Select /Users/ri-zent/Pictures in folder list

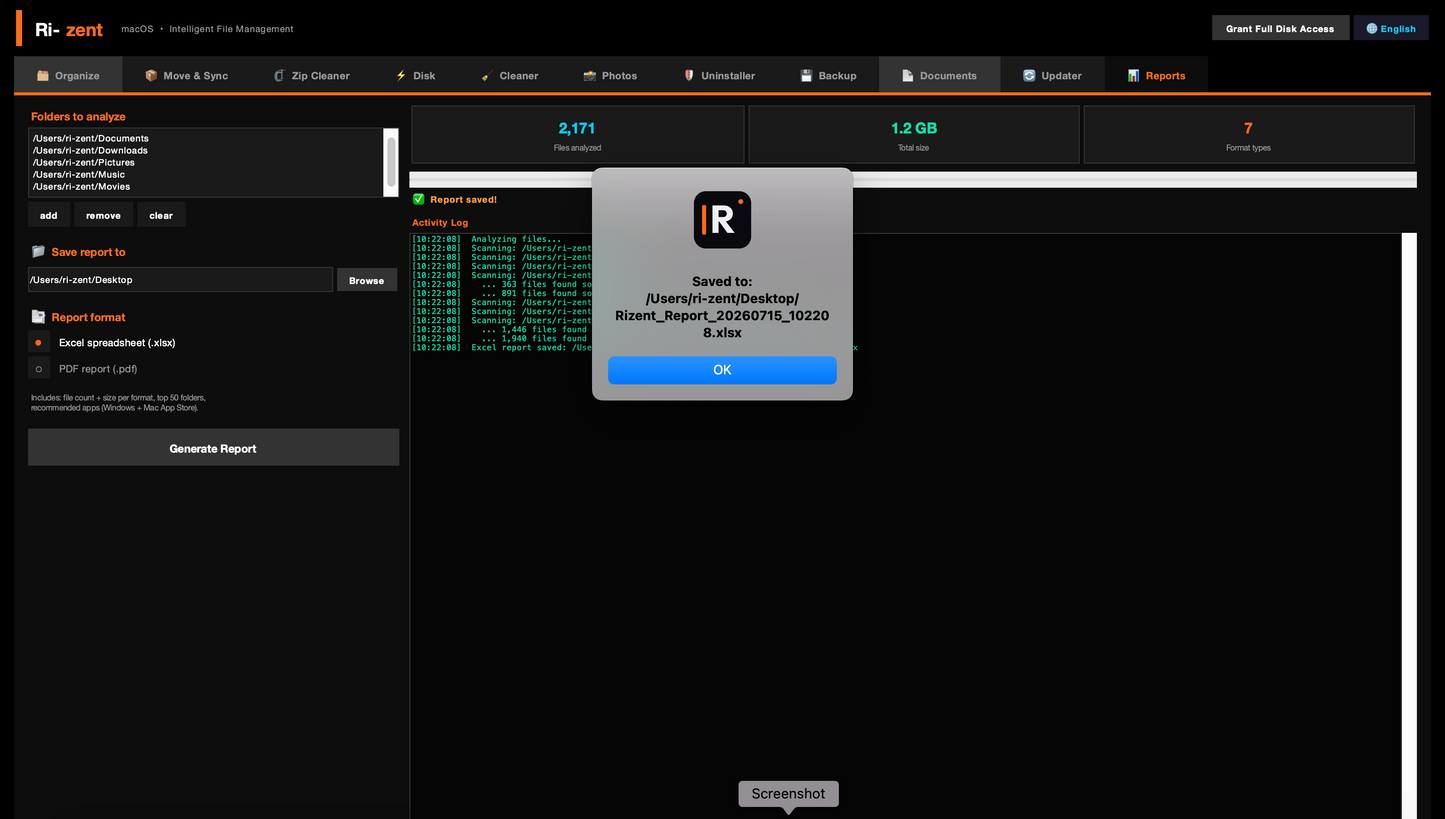coord(83,162)
